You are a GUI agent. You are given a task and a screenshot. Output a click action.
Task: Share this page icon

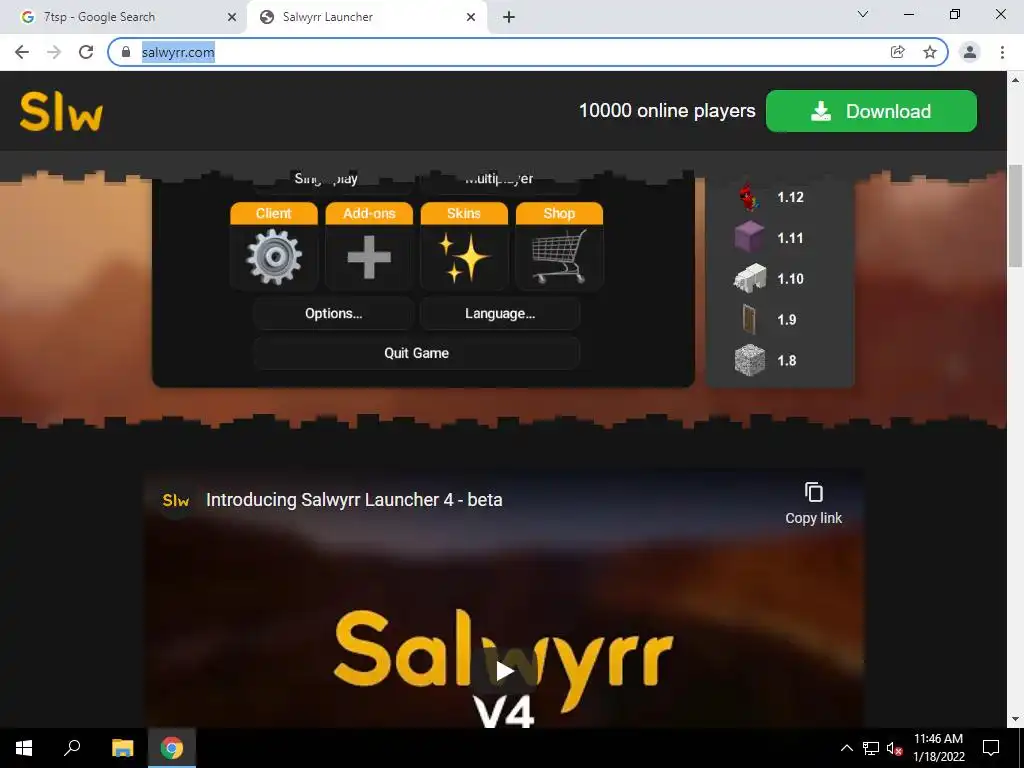pyautogui.click(x=898, y=52)
